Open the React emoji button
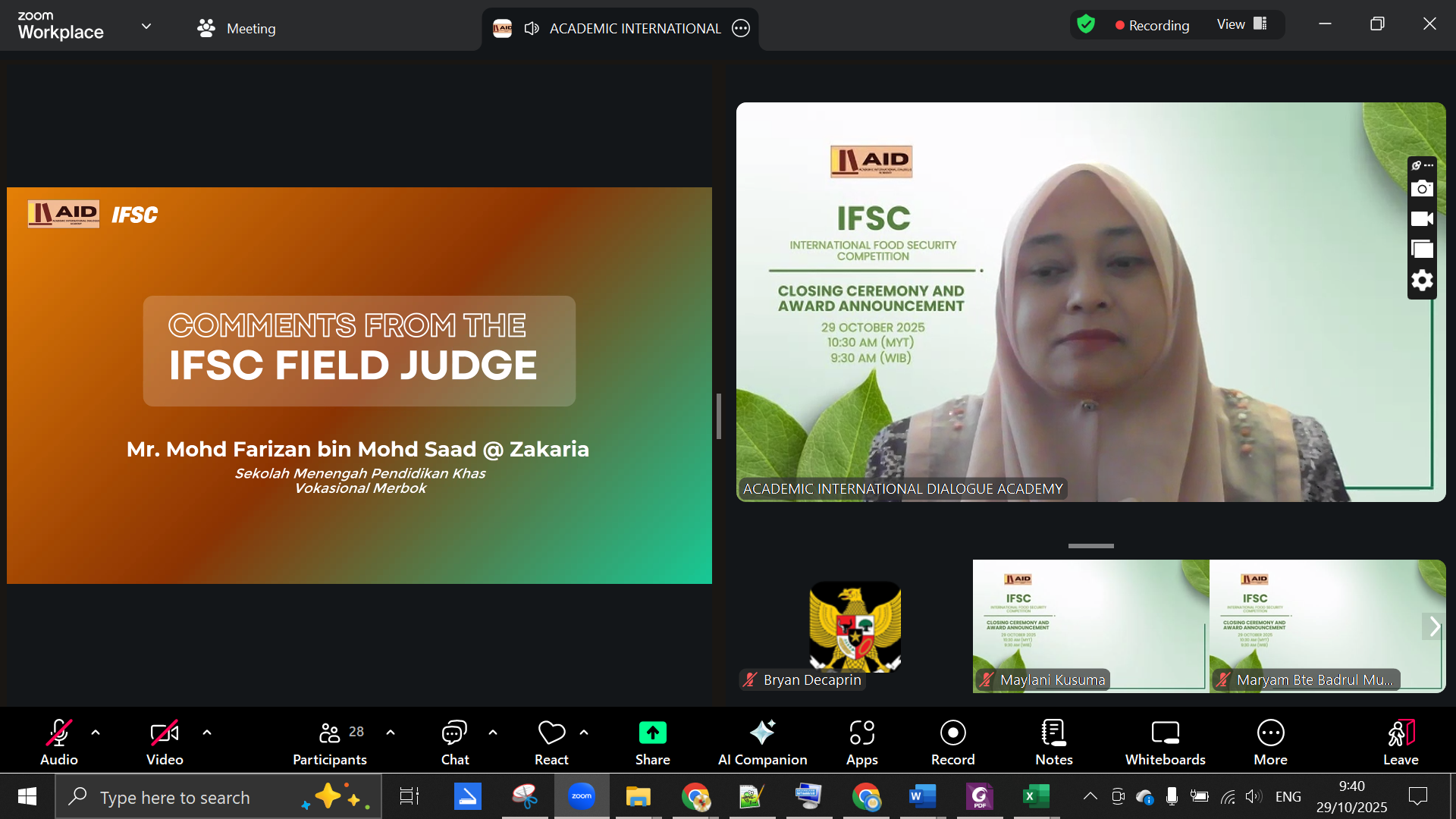 point(551,742)
